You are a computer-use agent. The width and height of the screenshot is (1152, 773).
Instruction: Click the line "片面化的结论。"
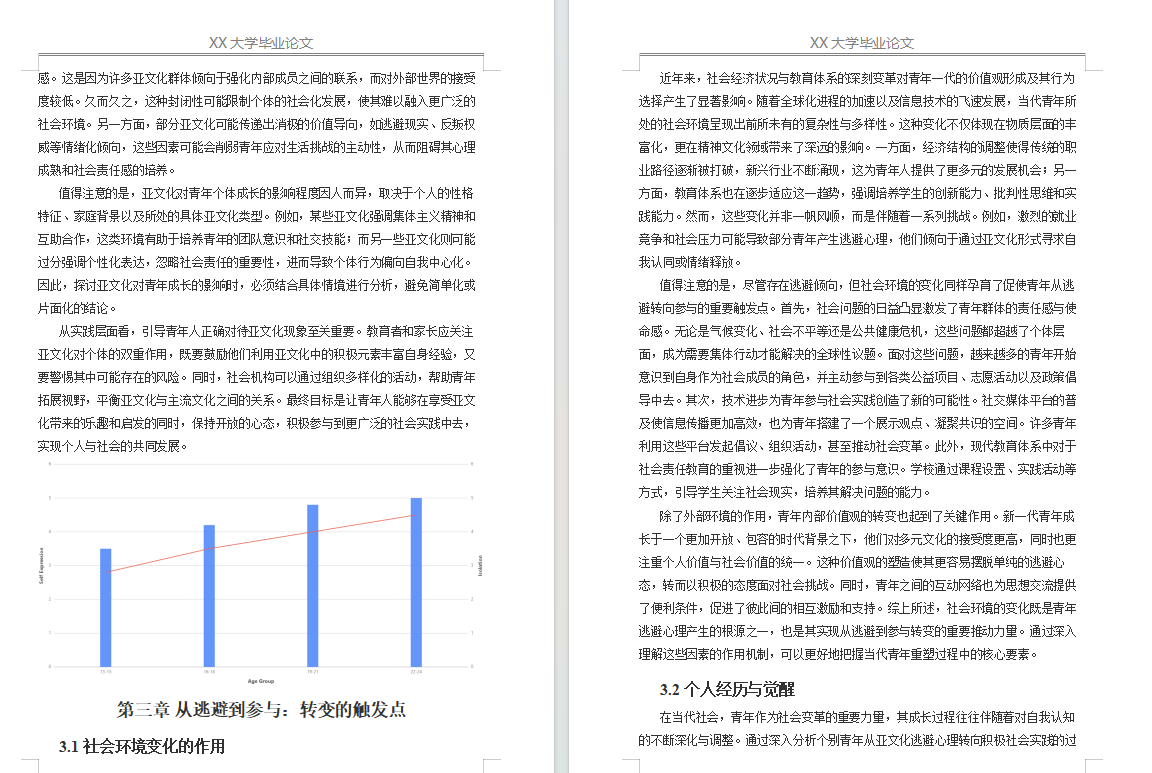tap(77, 308)
